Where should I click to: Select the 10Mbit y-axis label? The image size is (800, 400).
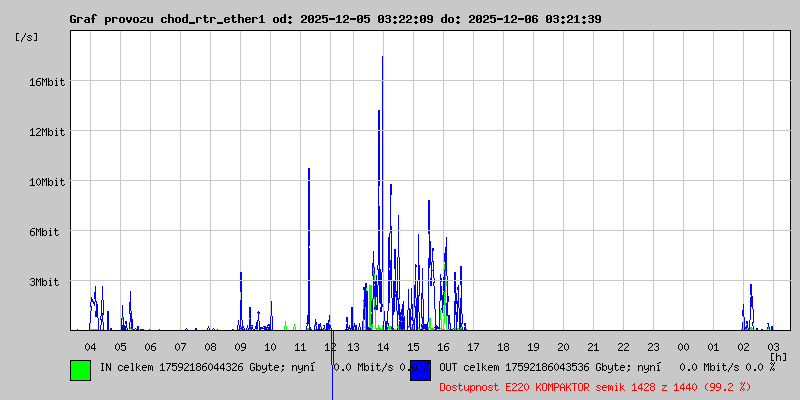click(x=46, y=181)
